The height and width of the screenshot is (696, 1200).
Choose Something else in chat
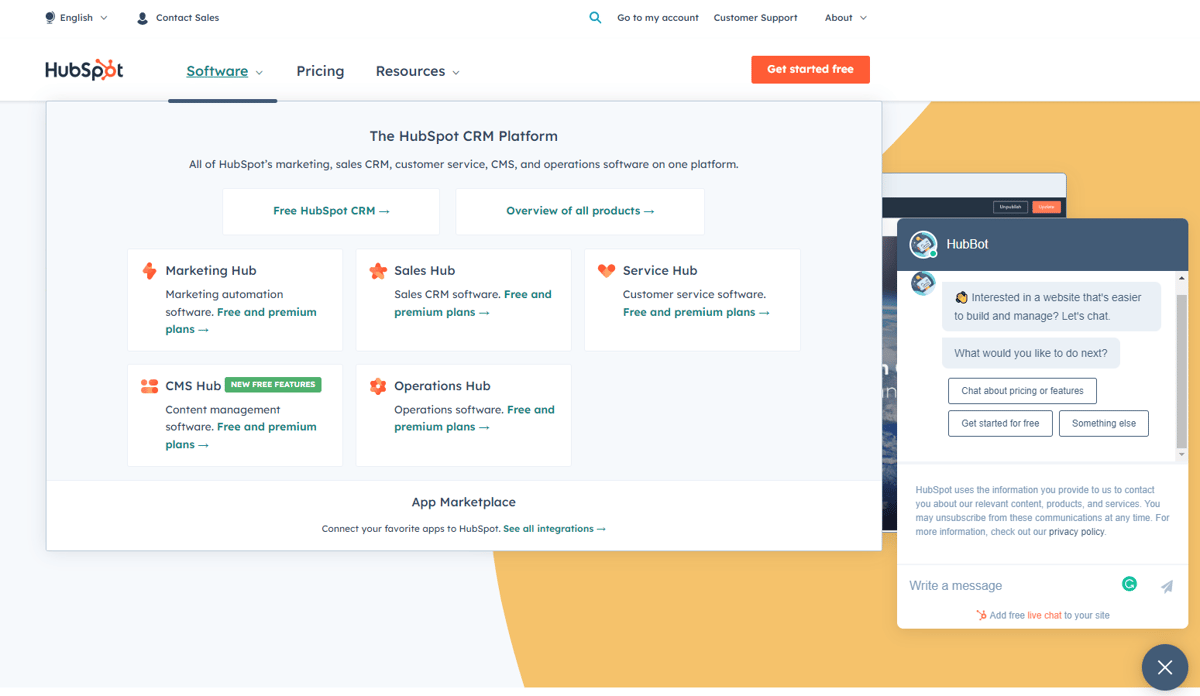click(1104, 423)
